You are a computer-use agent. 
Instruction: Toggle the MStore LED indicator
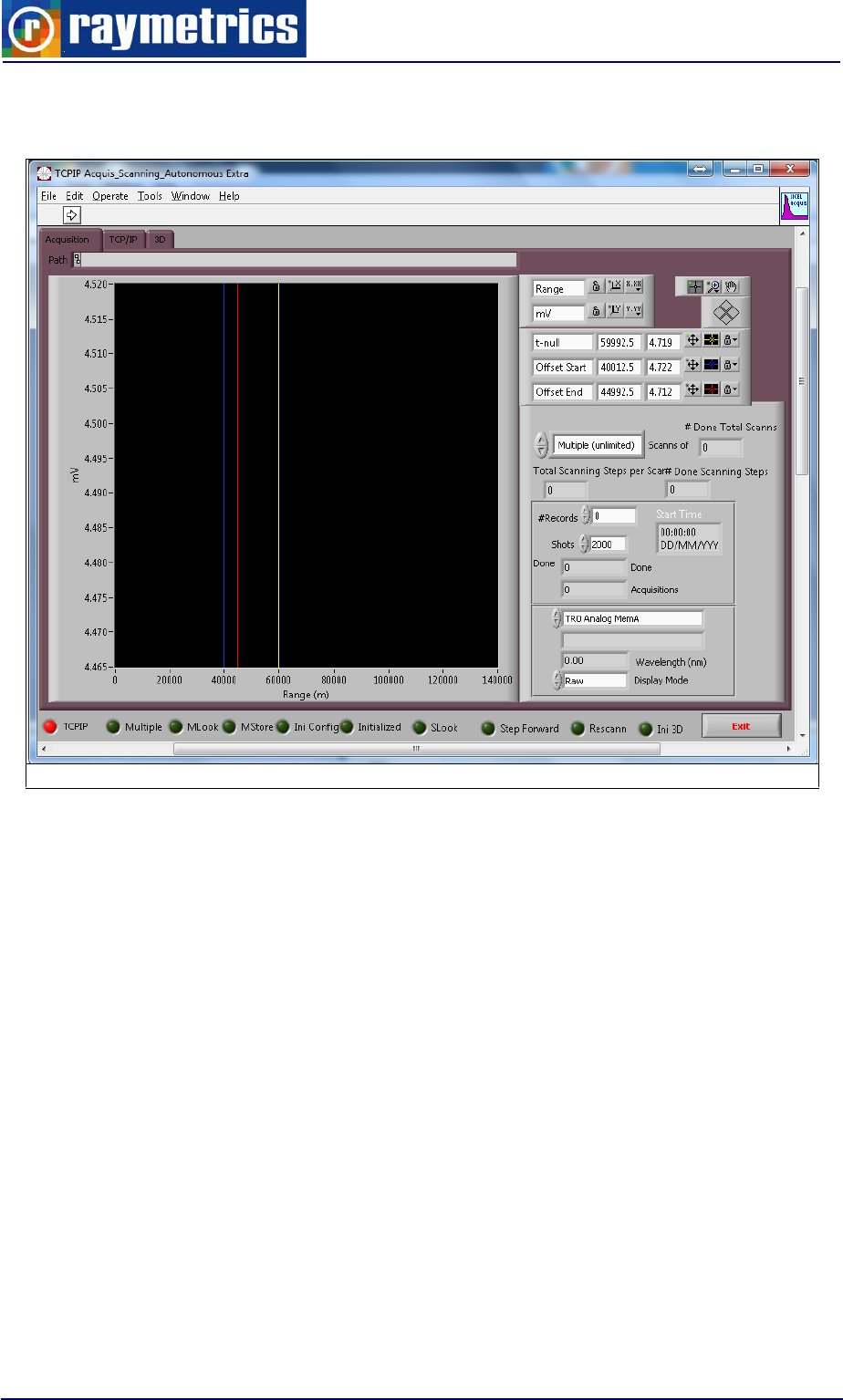[229, 727]
